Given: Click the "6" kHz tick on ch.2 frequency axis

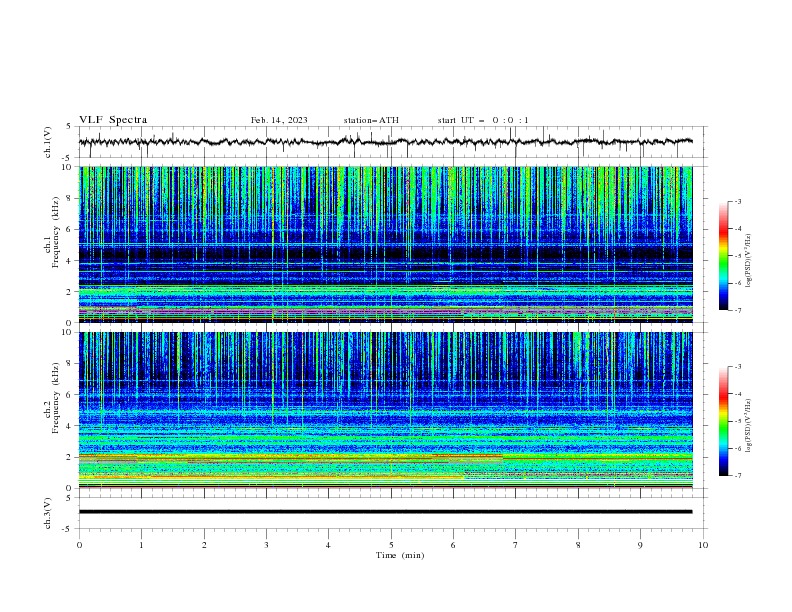Looking at the screenshot, I should (70, 395).
